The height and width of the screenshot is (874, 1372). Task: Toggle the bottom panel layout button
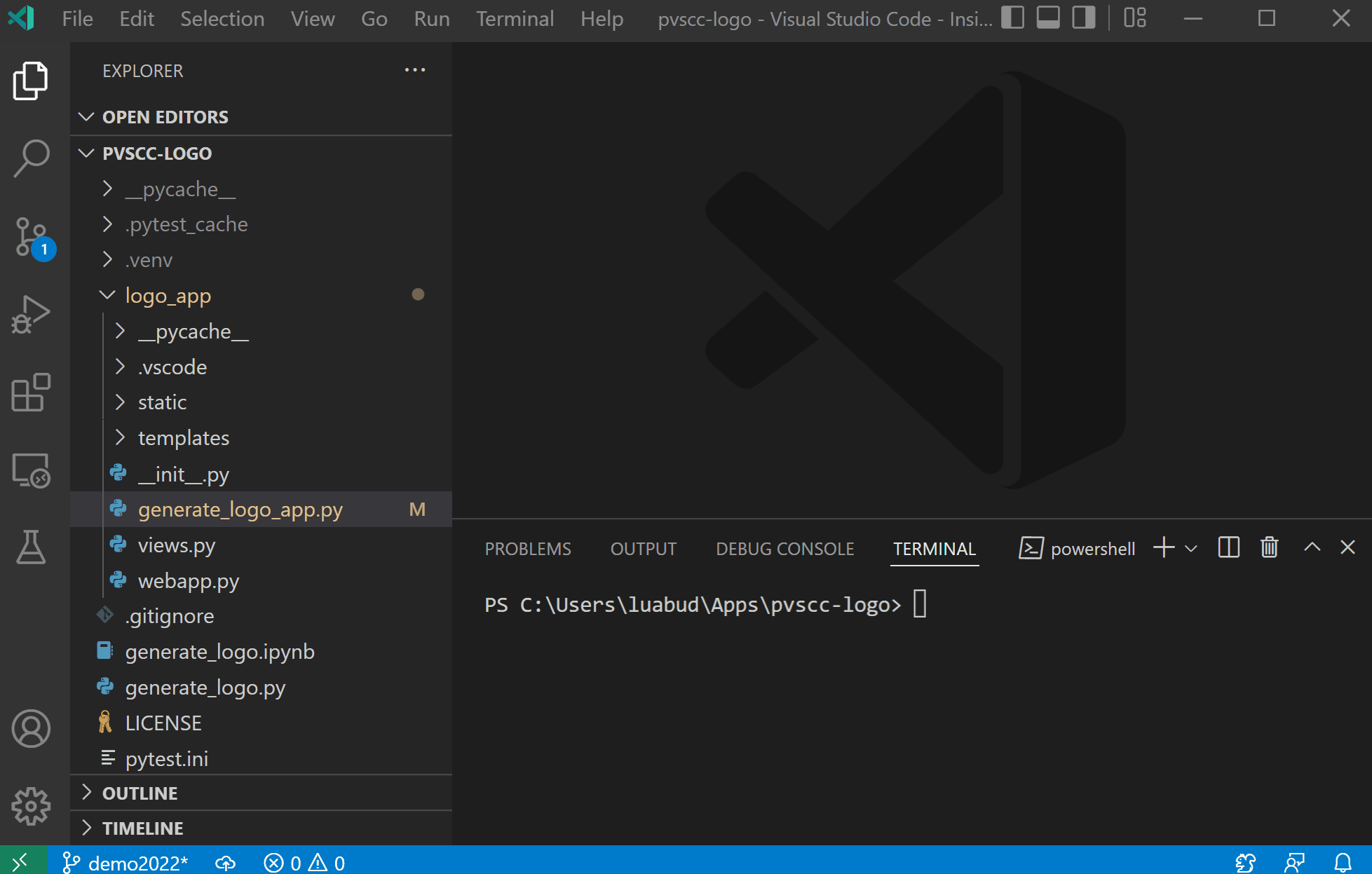tap(1048, 18)
